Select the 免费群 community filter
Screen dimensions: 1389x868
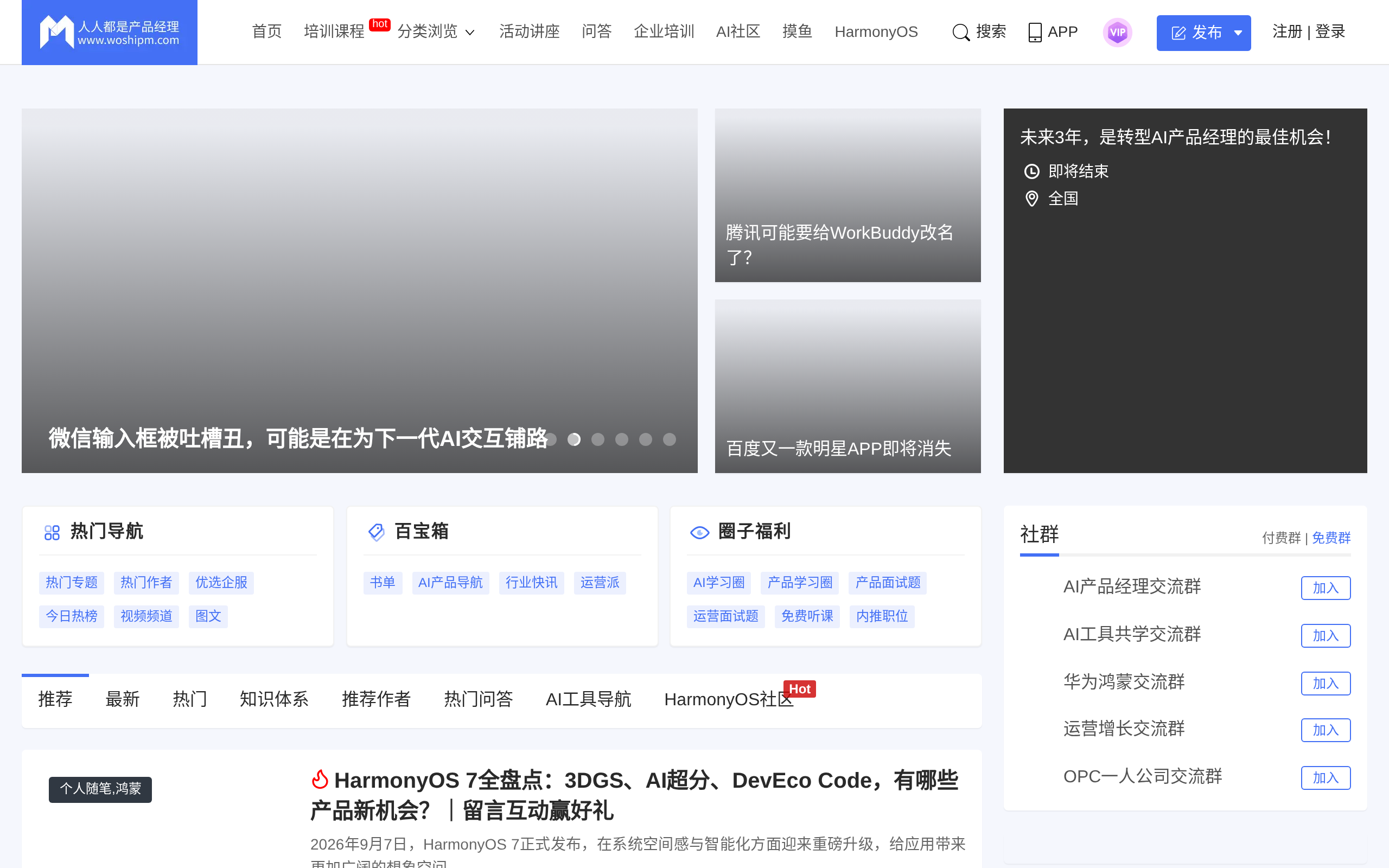coord(1331,538)
